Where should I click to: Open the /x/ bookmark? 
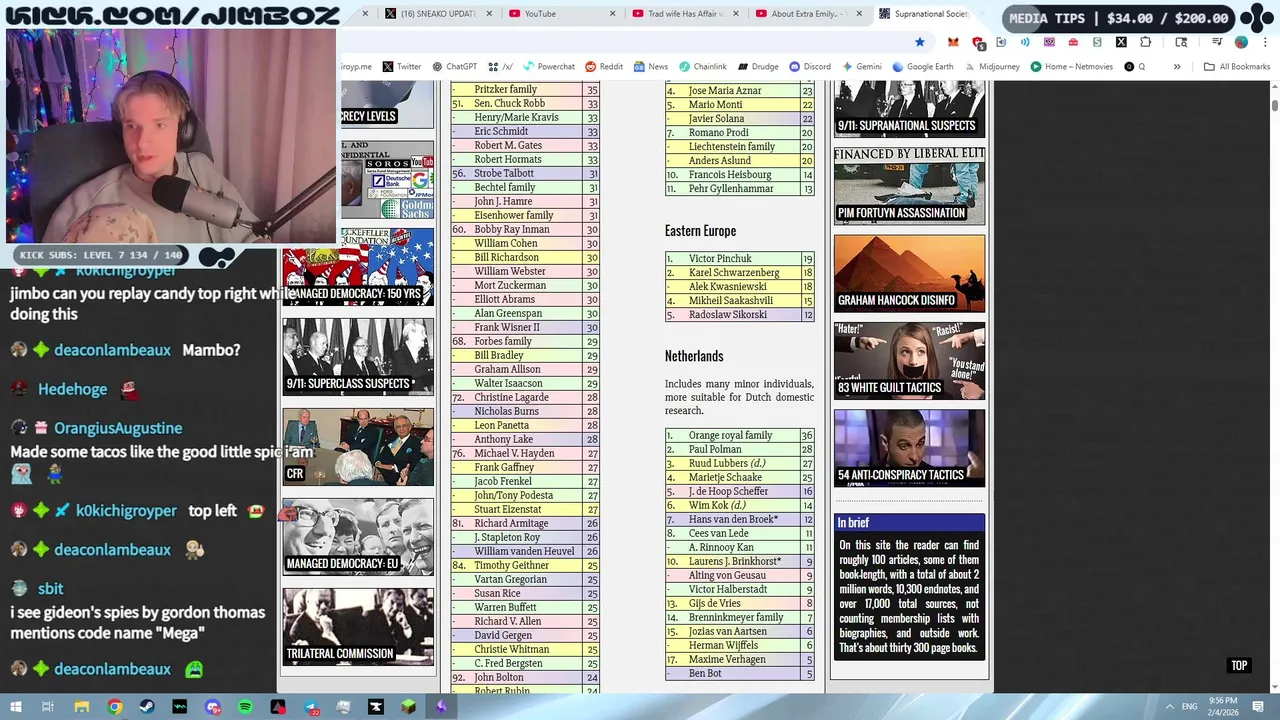click(501, 67)
